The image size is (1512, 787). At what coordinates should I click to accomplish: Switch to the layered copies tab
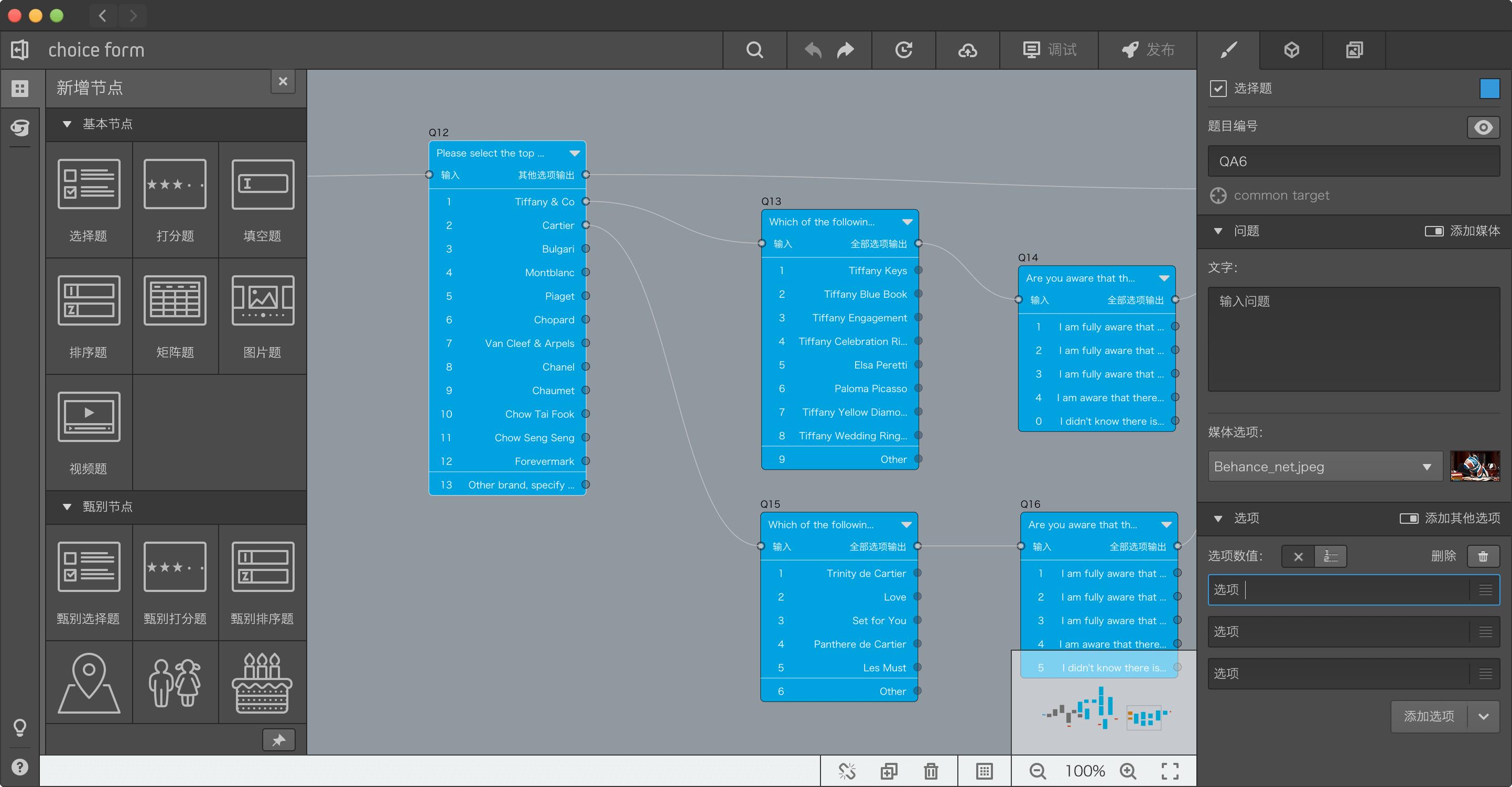(x=1355, y=50)
